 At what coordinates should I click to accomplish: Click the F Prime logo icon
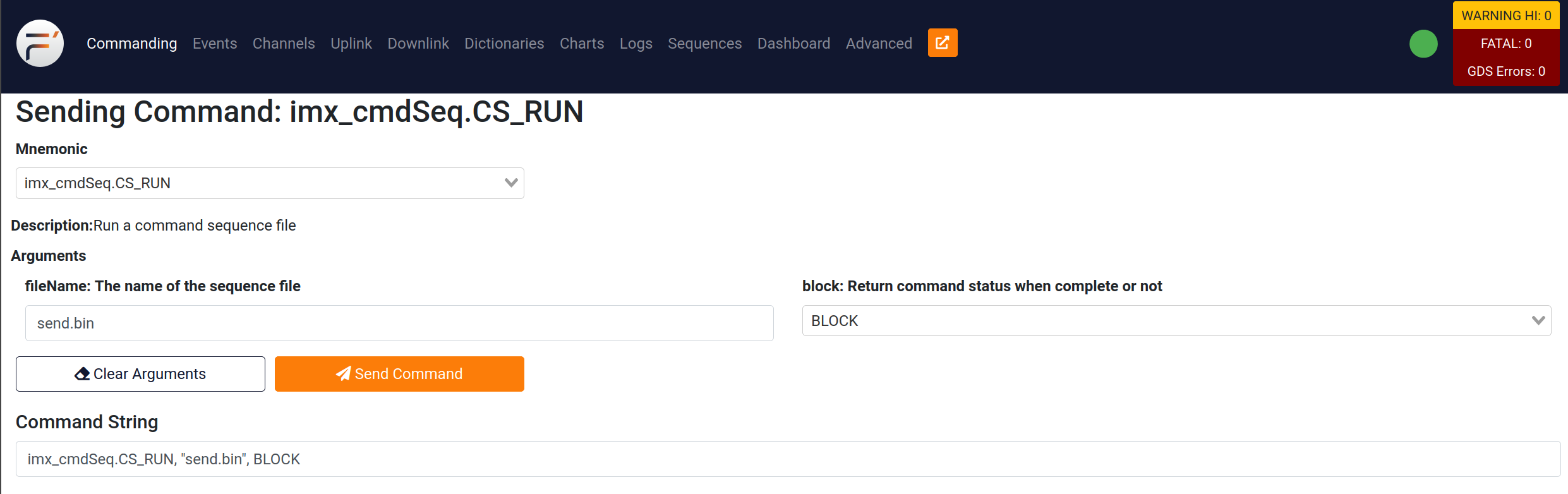tap(40, 43)
